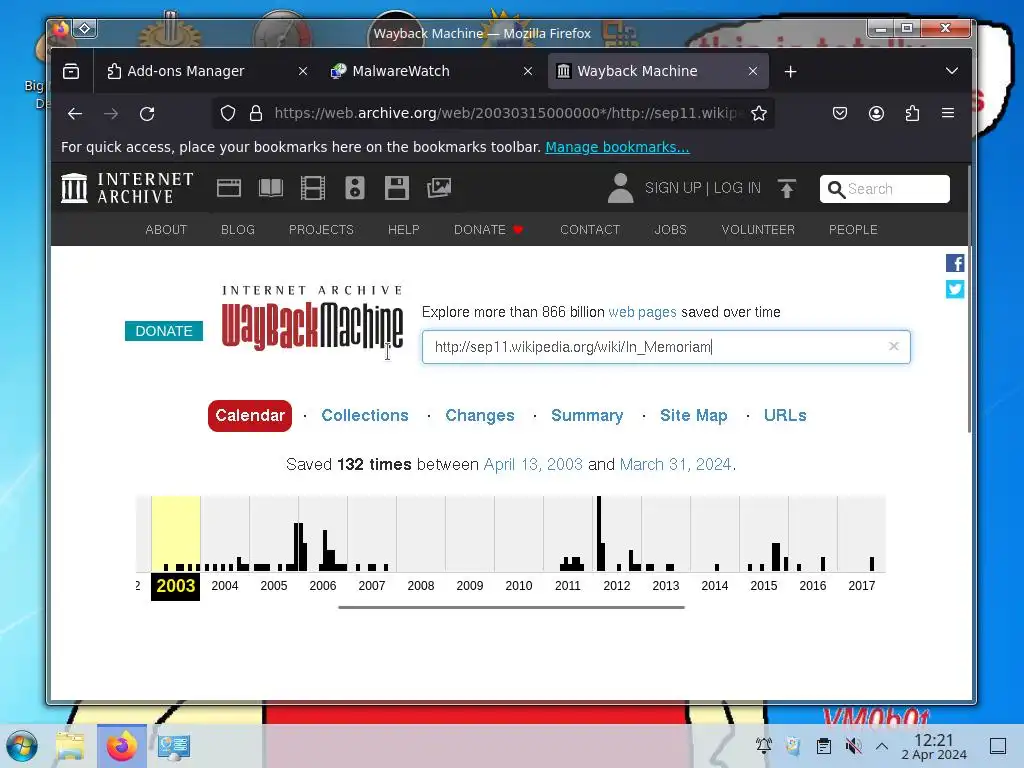Open the Video film strip icon

(x=313, y=188)
